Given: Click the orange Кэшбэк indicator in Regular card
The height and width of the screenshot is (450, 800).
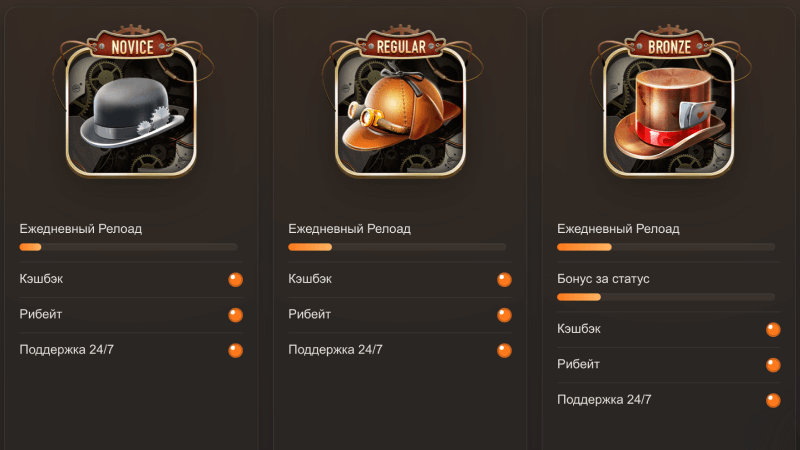Looking at the screenshot, I should point(504,280).
